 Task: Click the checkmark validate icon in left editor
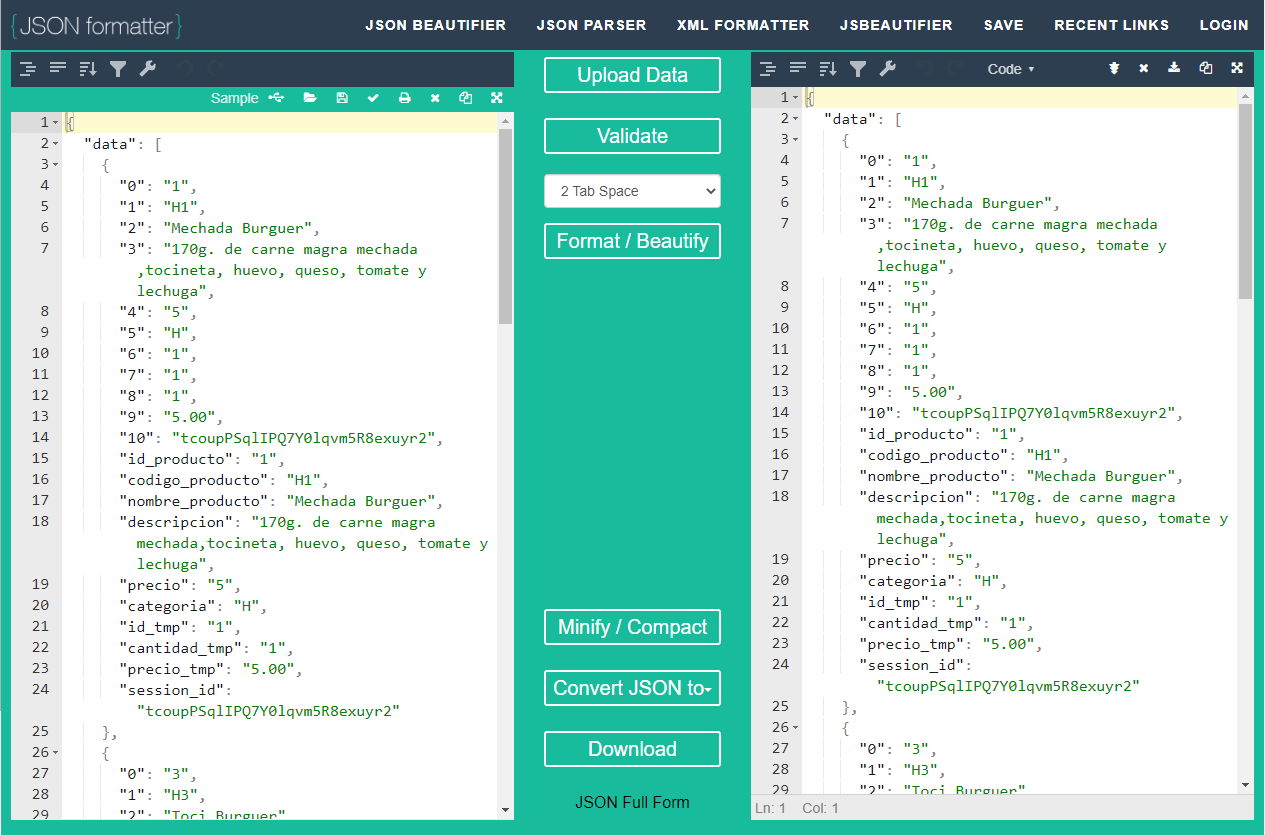click(x=373, y=98)
